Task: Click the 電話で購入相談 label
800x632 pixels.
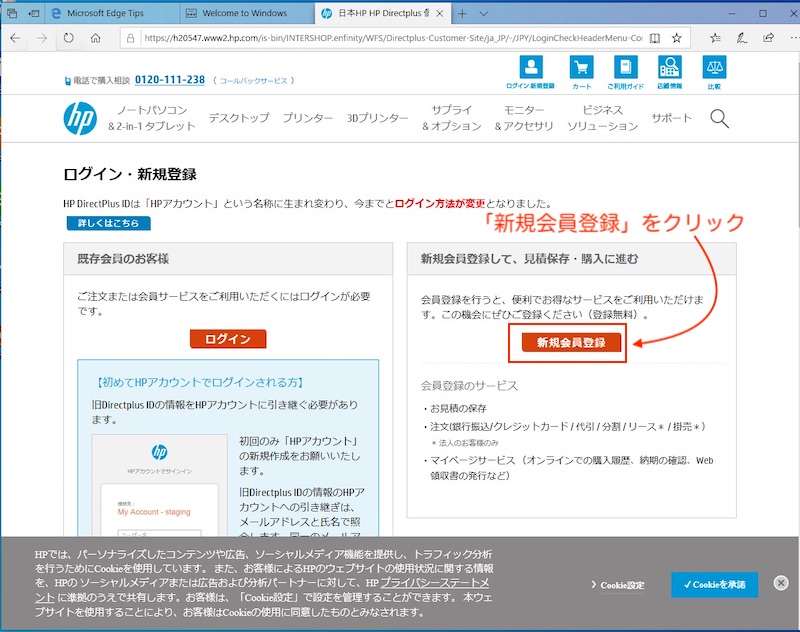Action: [102, 81]
